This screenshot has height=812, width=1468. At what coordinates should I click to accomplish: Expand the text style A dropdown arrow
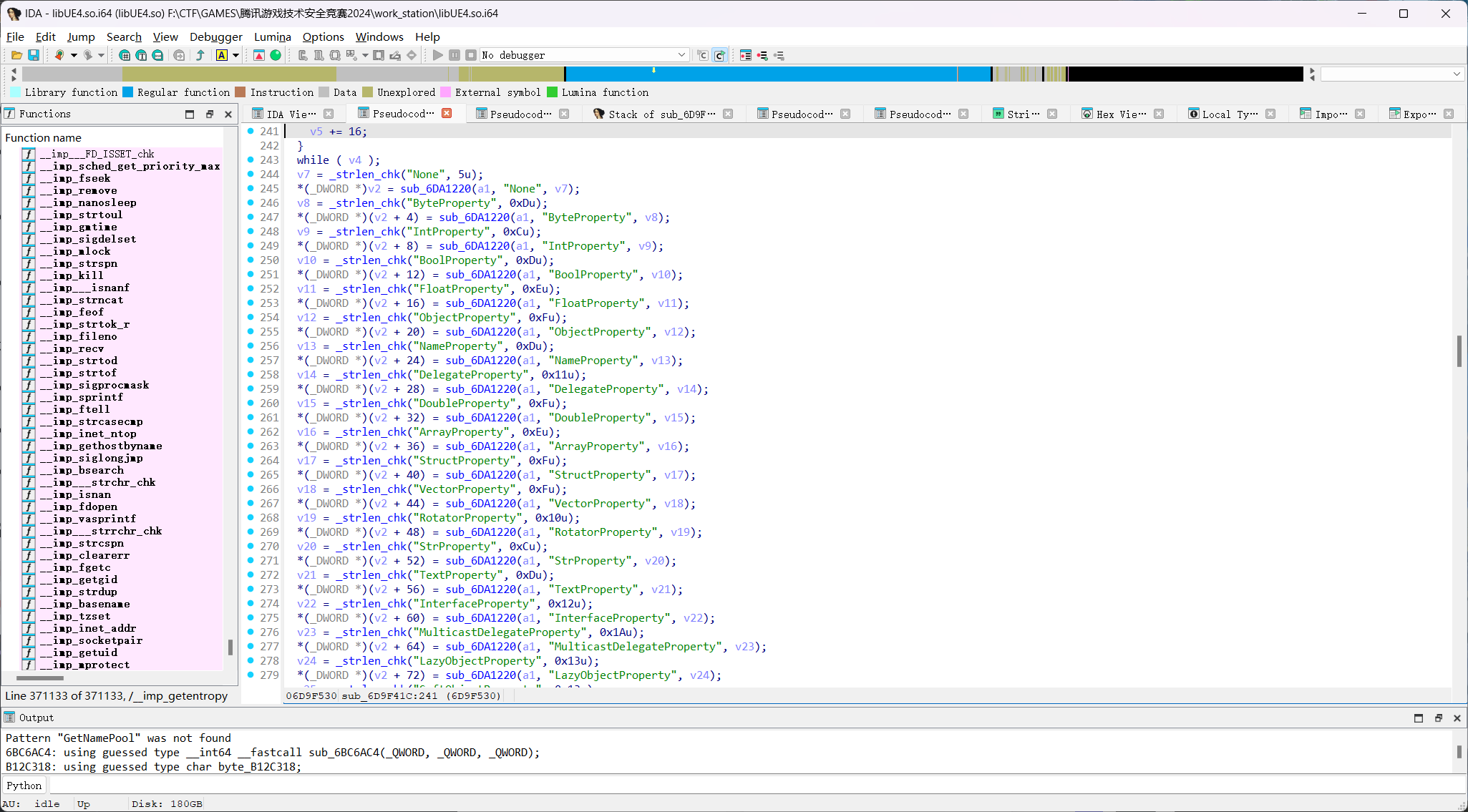(x=235, y=55)
